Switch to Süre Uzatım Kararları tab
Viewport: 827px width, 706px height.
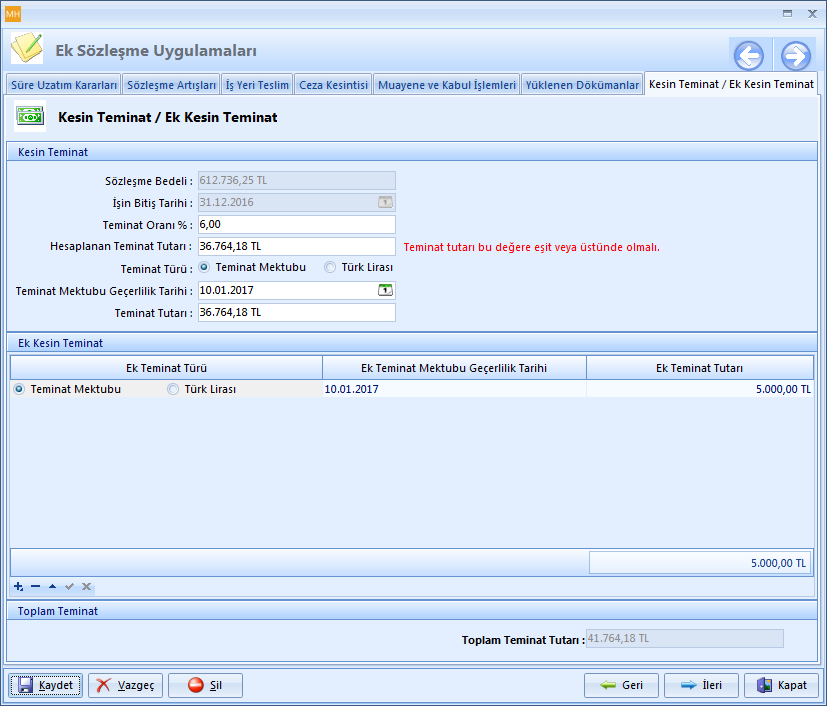tap(64, 85)
